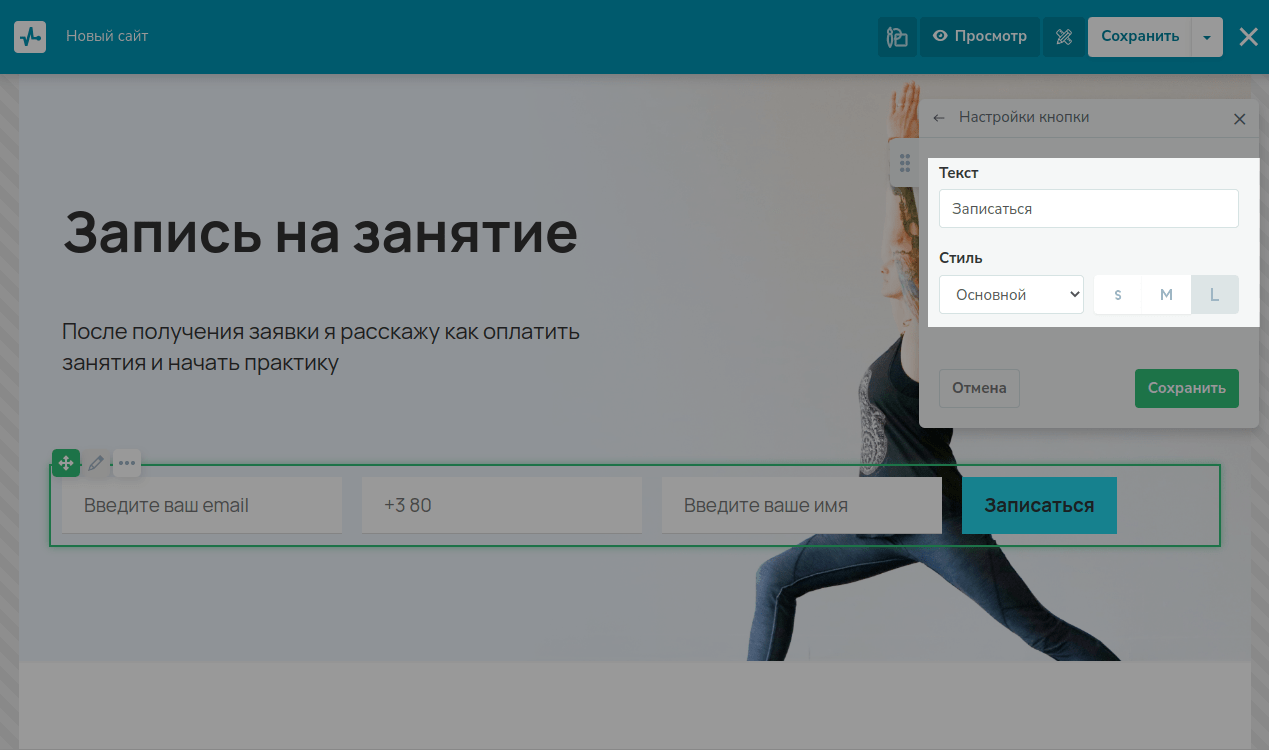Screen dimensions: 1269x750
Task: Click the green move block handle
Action: [x=66, y=463]
